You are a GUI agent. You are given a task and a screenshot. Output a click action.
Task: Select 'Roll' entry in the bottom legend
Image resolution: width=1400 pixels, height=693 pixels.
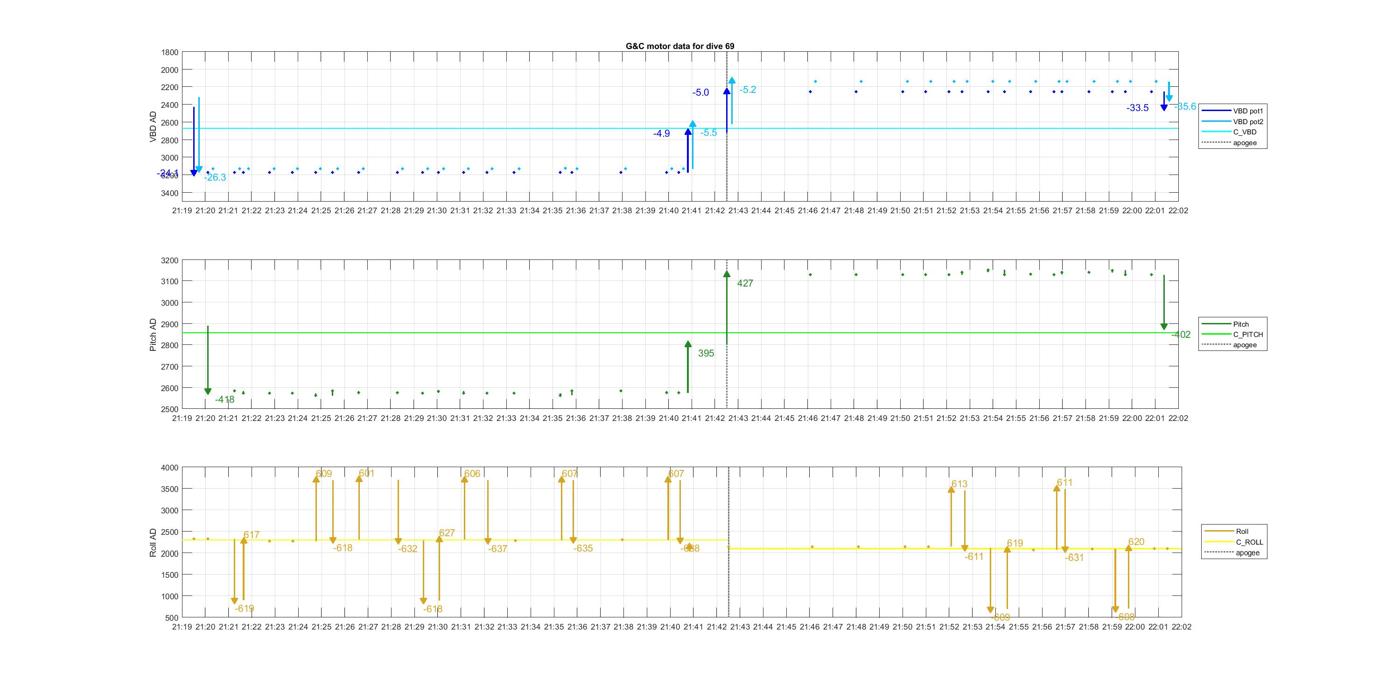(1243, 531)
